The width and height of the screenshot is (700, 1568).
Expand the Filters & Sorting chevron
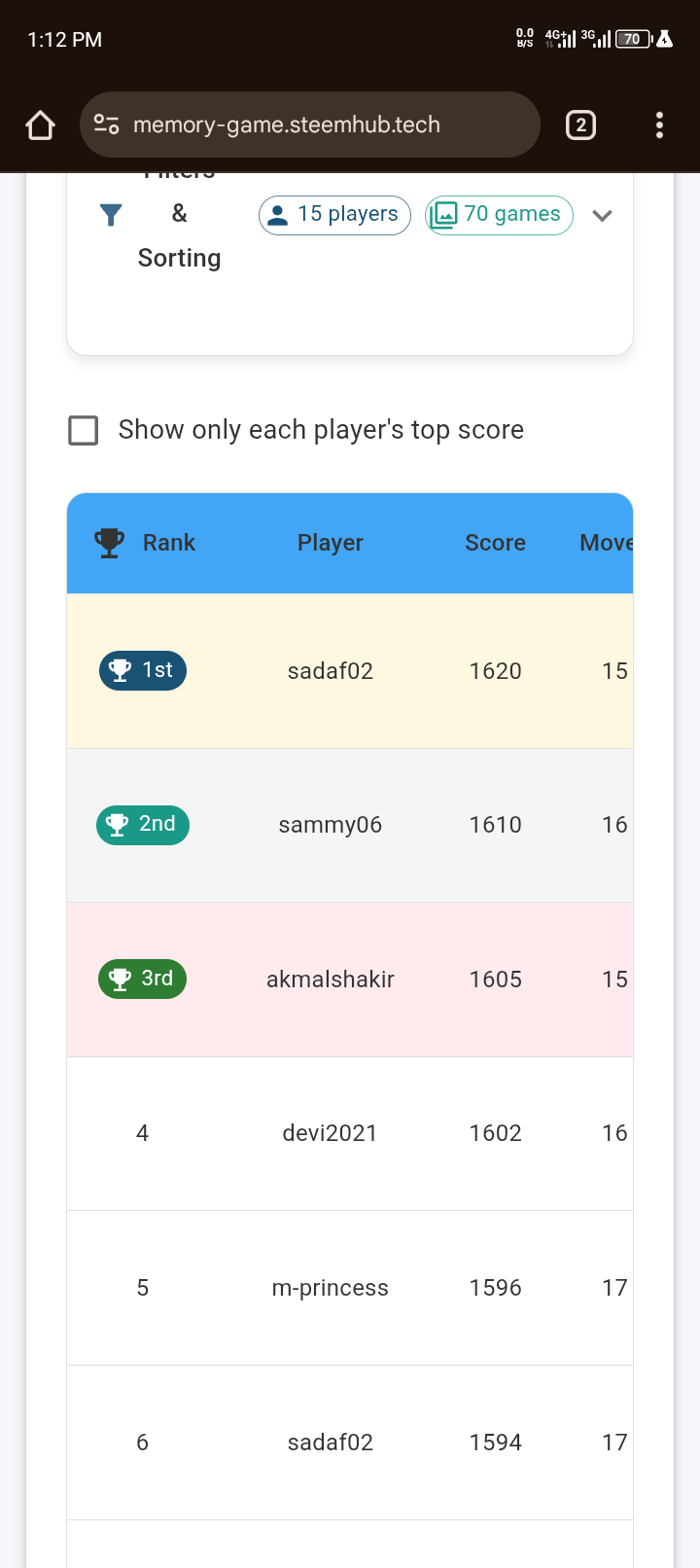click(x=602, y=215)
